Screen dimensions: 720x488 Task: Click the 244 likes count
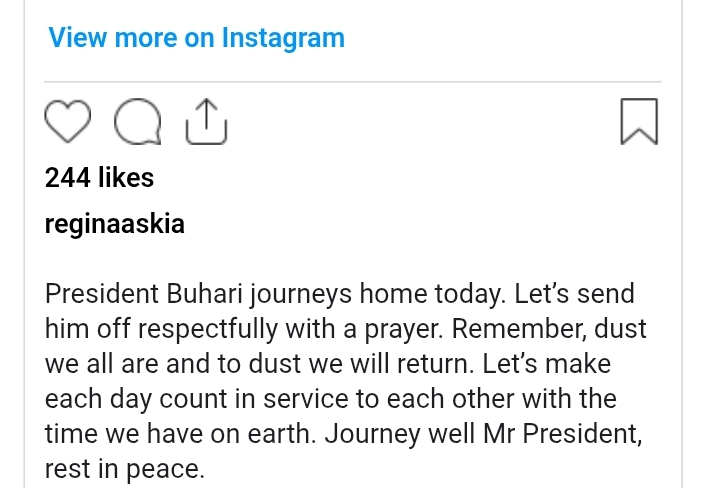pos(99,178)
